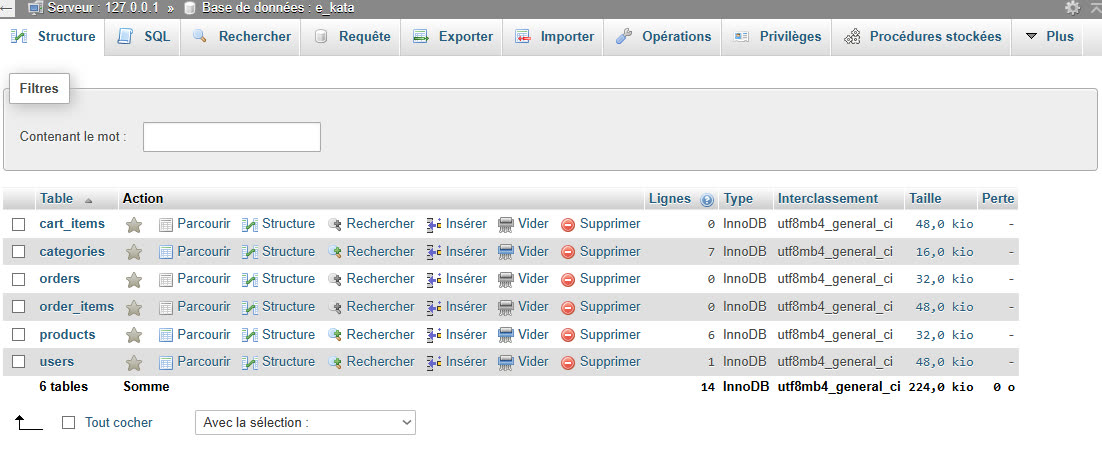Screen dimensions: 1102x451
Task: Select the Structure tab at the top
Action: pyautogui.click(x=53, y=37)
